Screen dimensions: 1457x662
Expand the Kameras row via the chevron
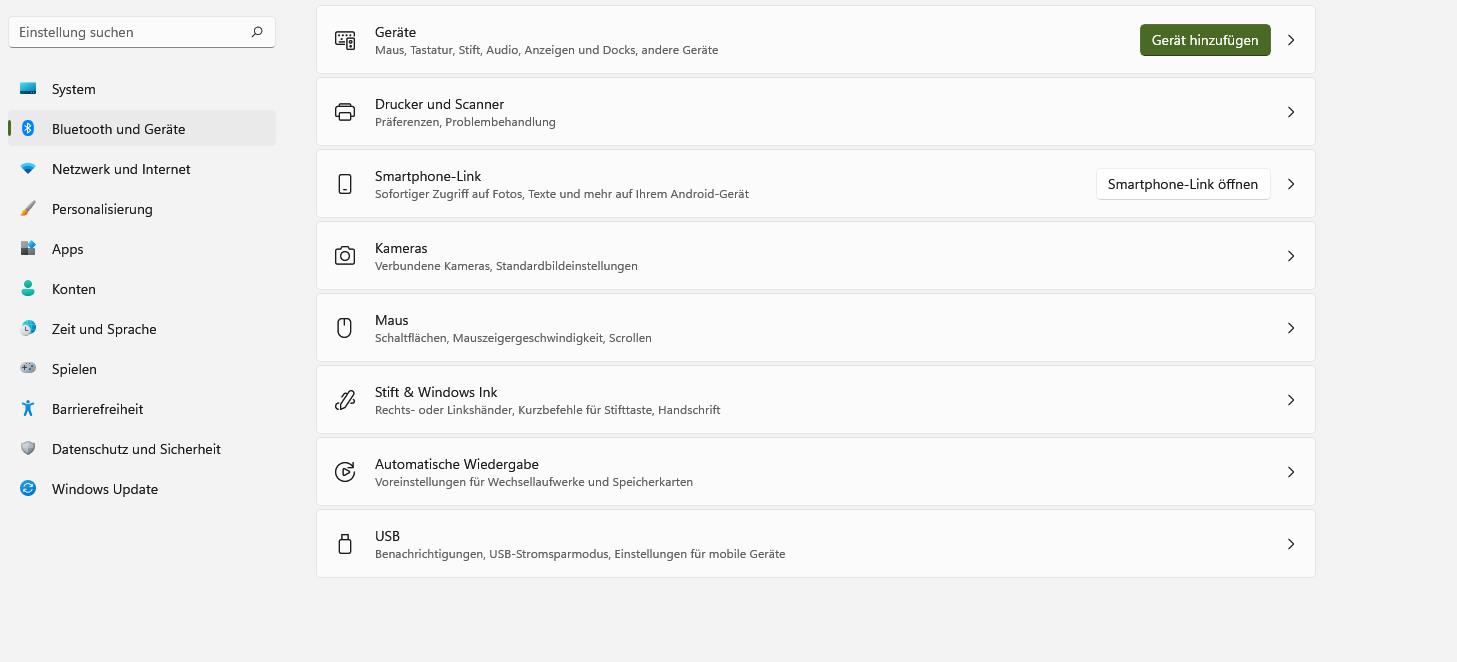pyautogui.click(x=1291, y=256)
